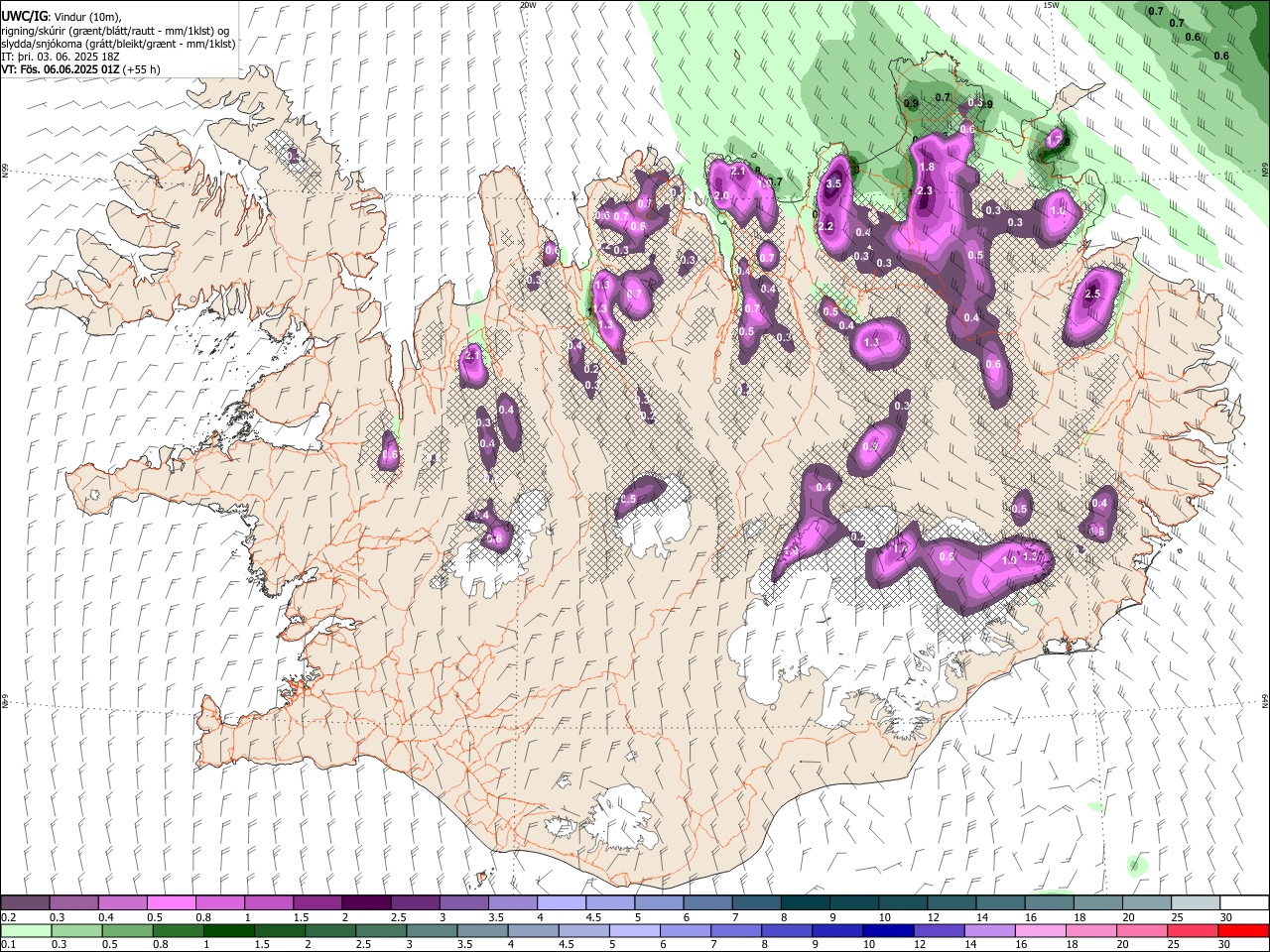Click dusky purple swatch between upper 0.2 and 0.3
Image resolution: width=1270 pixels, height=952 pixels.
[25, 903]
